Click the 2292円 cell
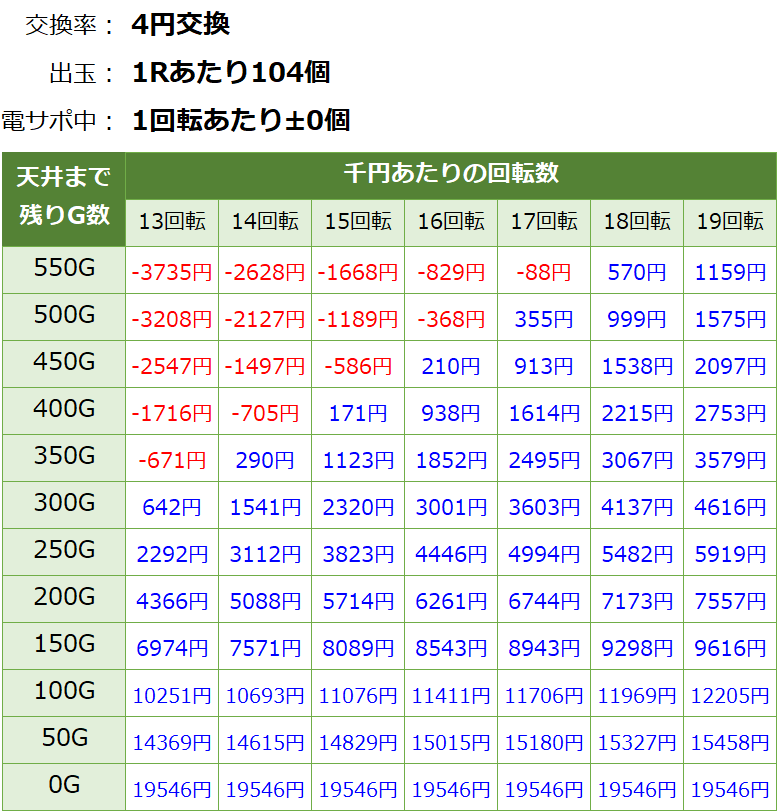 point(172,554)
